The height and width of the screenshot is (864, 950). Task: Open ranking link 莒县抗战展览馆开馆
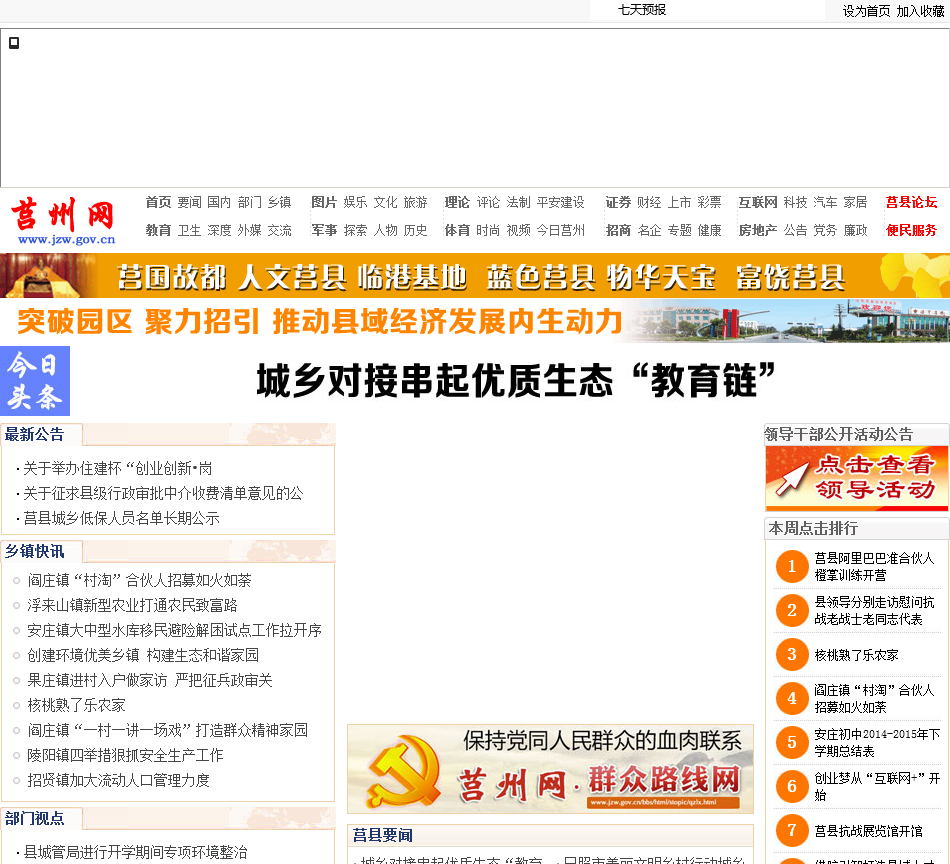click(x=868, y=831)
